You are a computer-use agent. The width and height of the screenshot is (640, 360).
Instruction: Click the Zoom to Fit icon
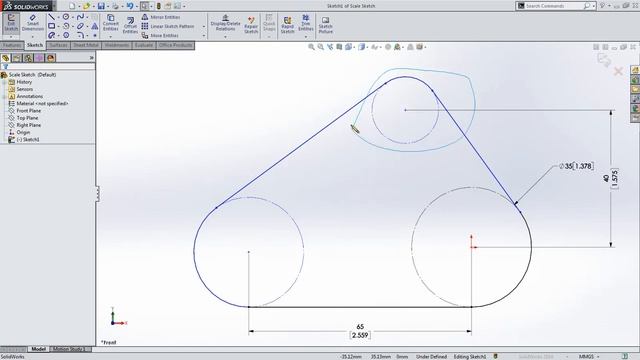click(311, 47)
